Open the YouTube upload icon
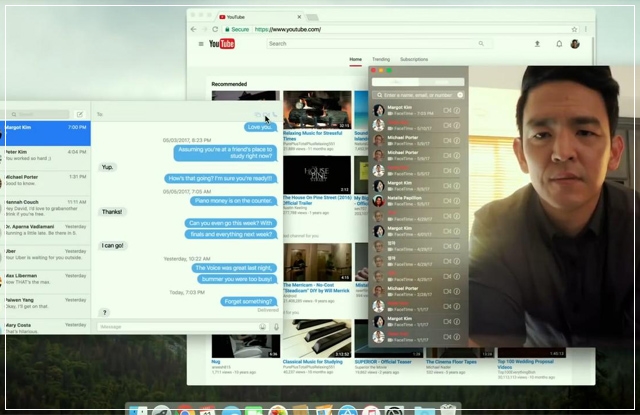 pyautogui.click(x=537, y=44)
